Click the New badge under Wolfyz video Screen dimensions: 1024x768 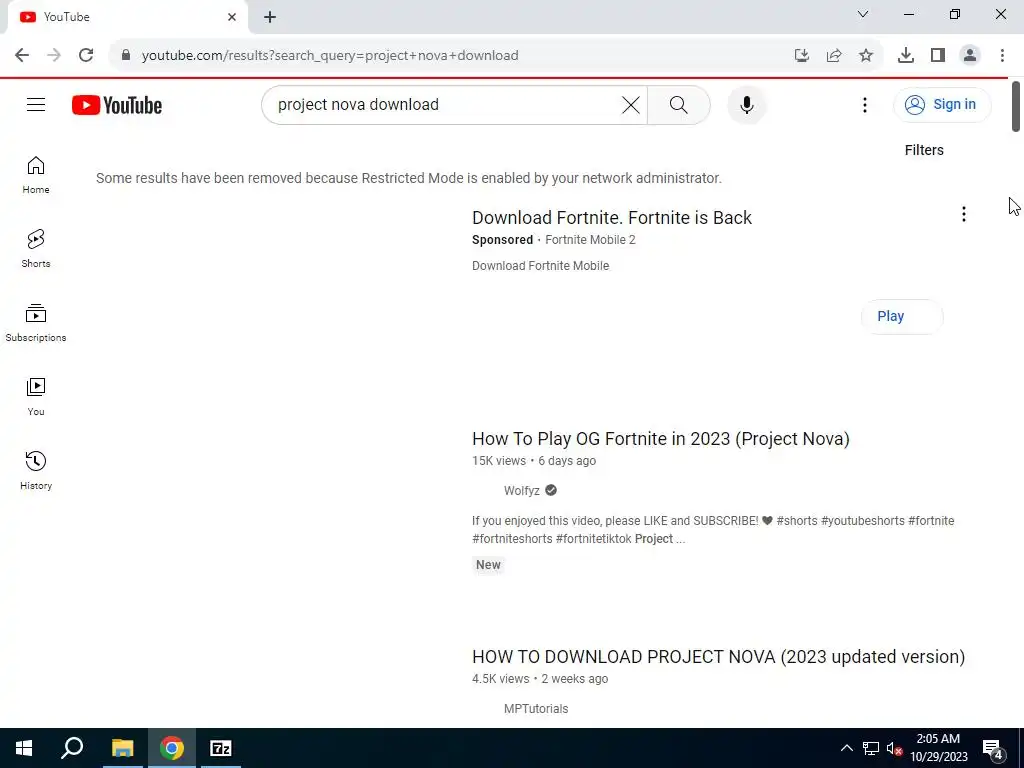tap(488, 565)
